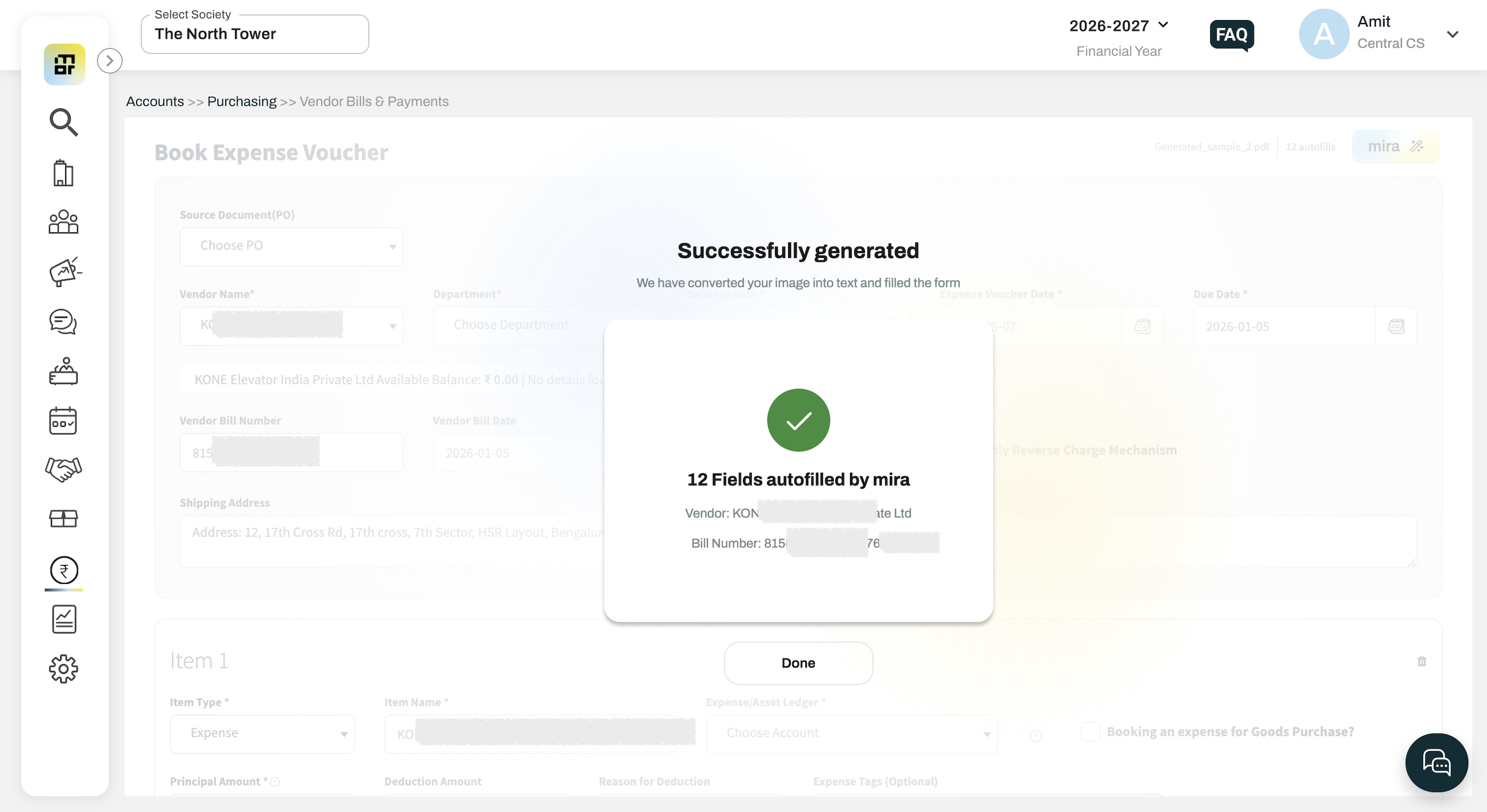The image size is (1487, 812).
Task: Open the handshake icon in sidebar
Action: click(64, 469)
